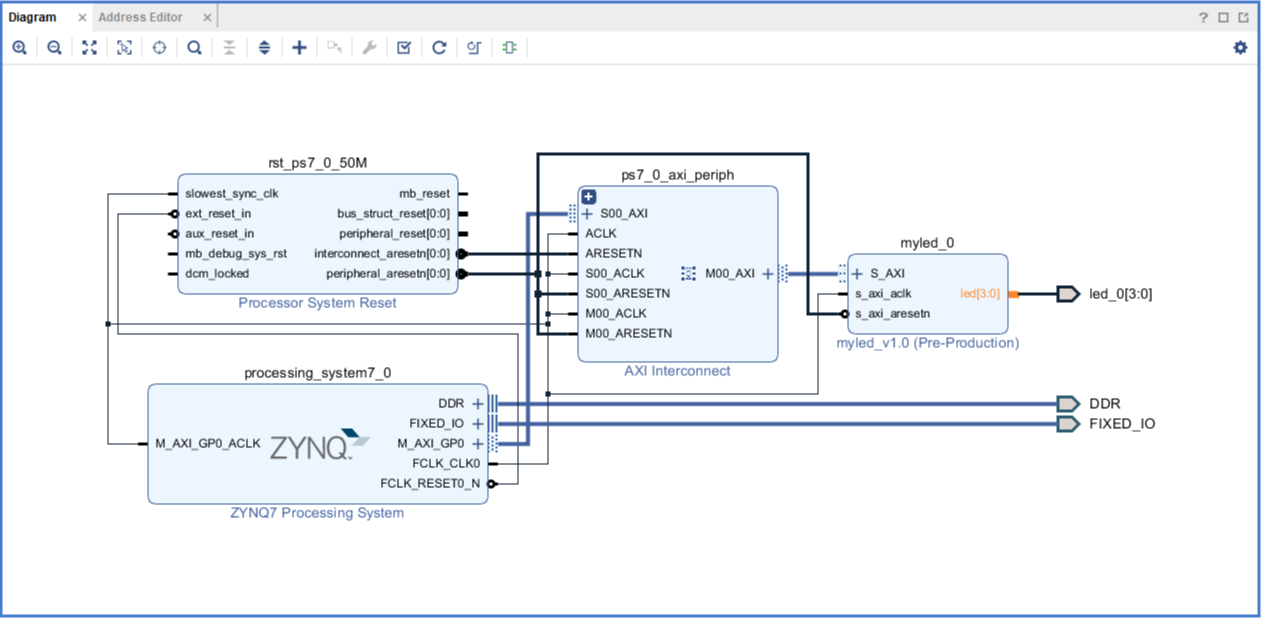This screenshot has height=619, width=1263.
Task: Float the diagram window icon
Action: pos(1245,17)
